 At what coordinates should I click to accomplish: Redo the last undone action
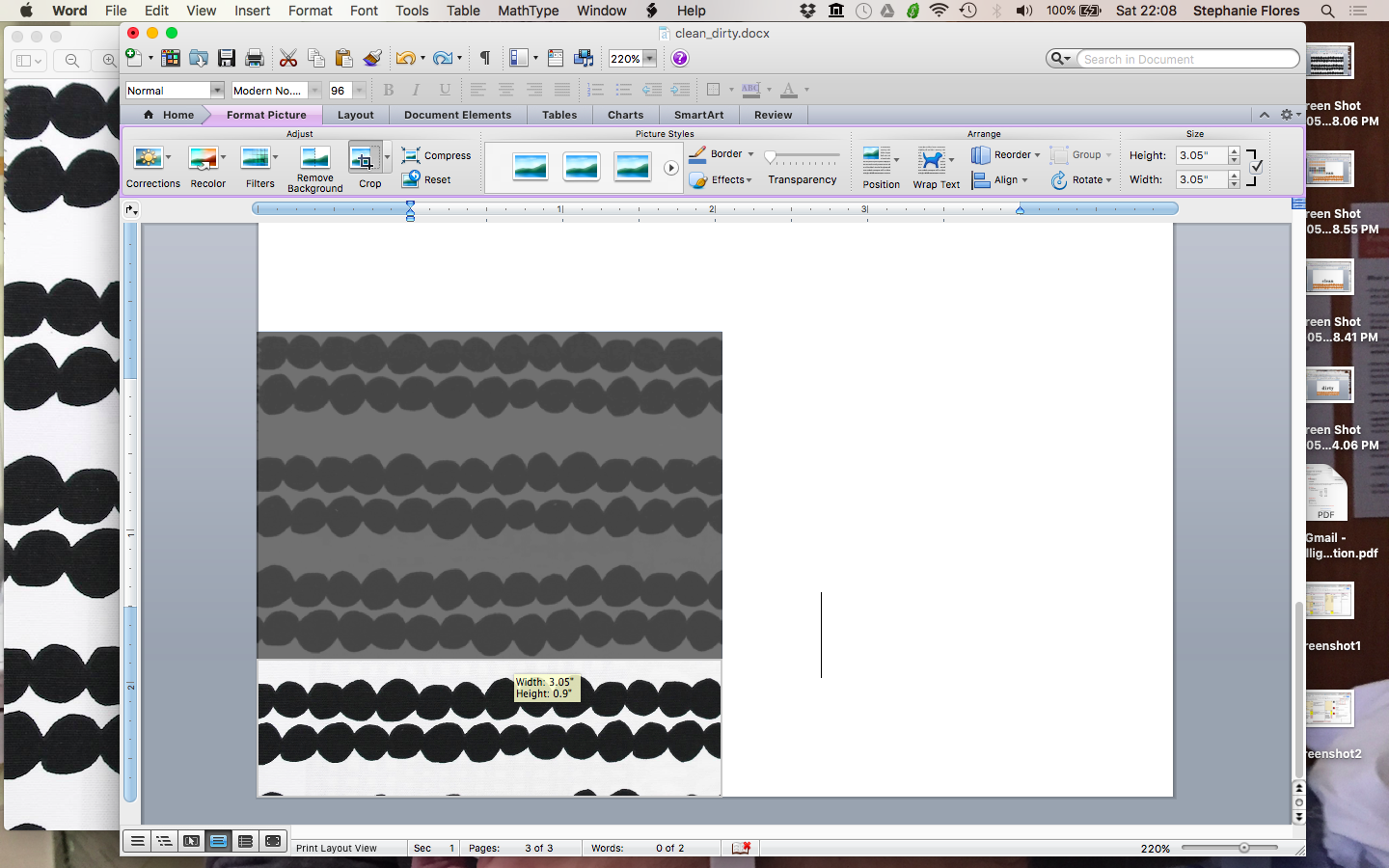442,58
